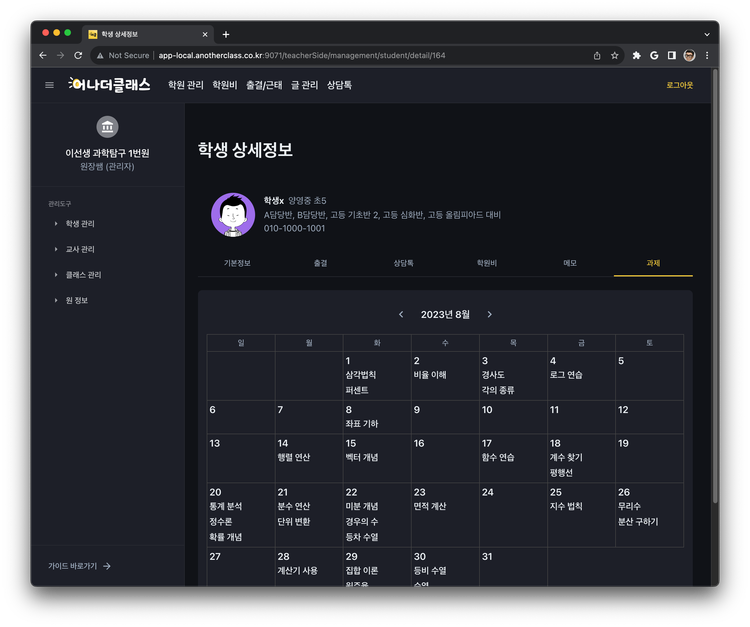The image size is (750, 627).
Task: Click the page vertical scrollbar
Action: [715, 287]
